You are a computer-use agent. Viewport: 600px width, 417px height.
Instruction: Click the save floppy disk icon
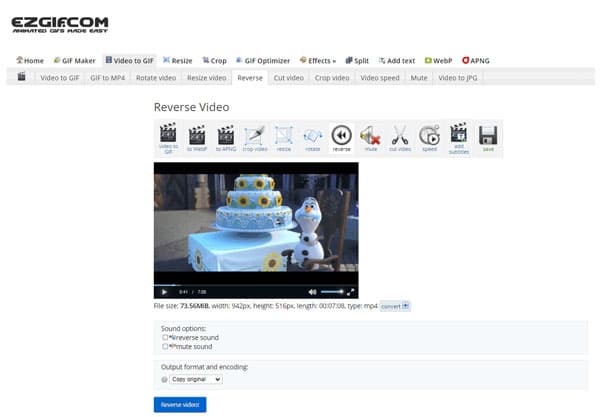488,138
